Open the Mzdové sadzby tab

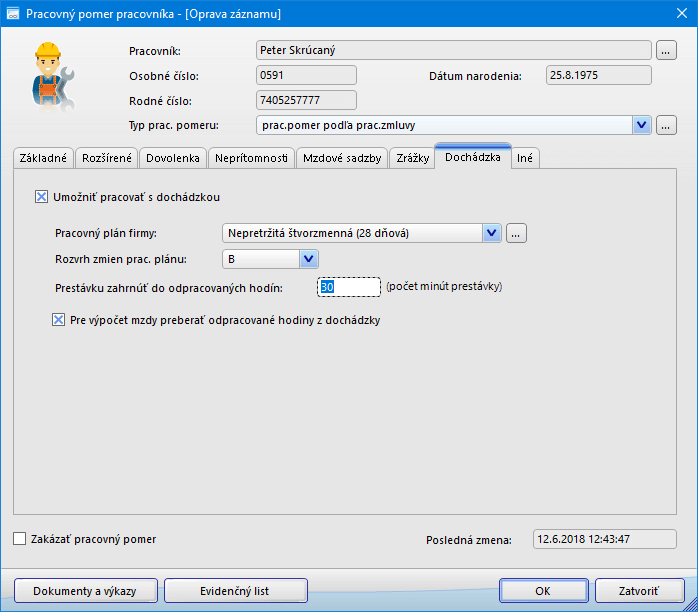pos(342,158)
